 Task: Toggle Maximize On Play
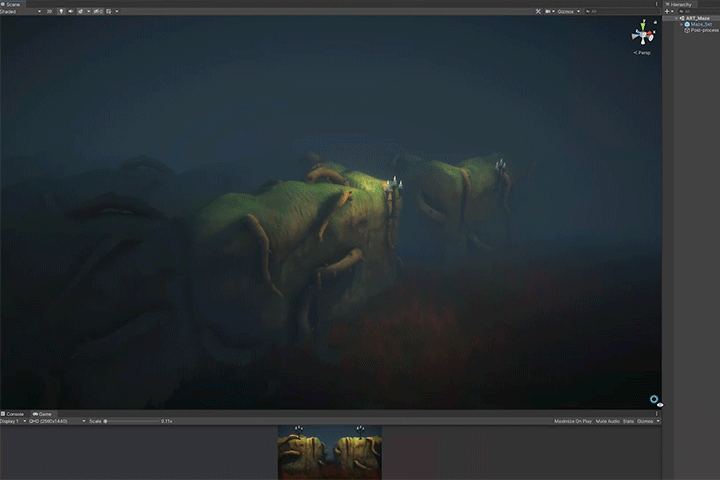[x=573, y=421]
